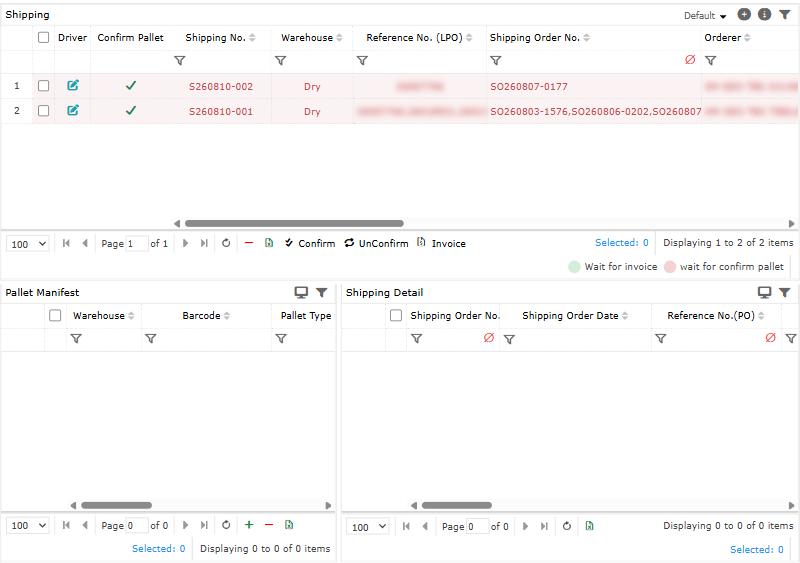Open Pallet Manifest page size dropdown
This screenshot has height=563, width=800.
[28, 525]
